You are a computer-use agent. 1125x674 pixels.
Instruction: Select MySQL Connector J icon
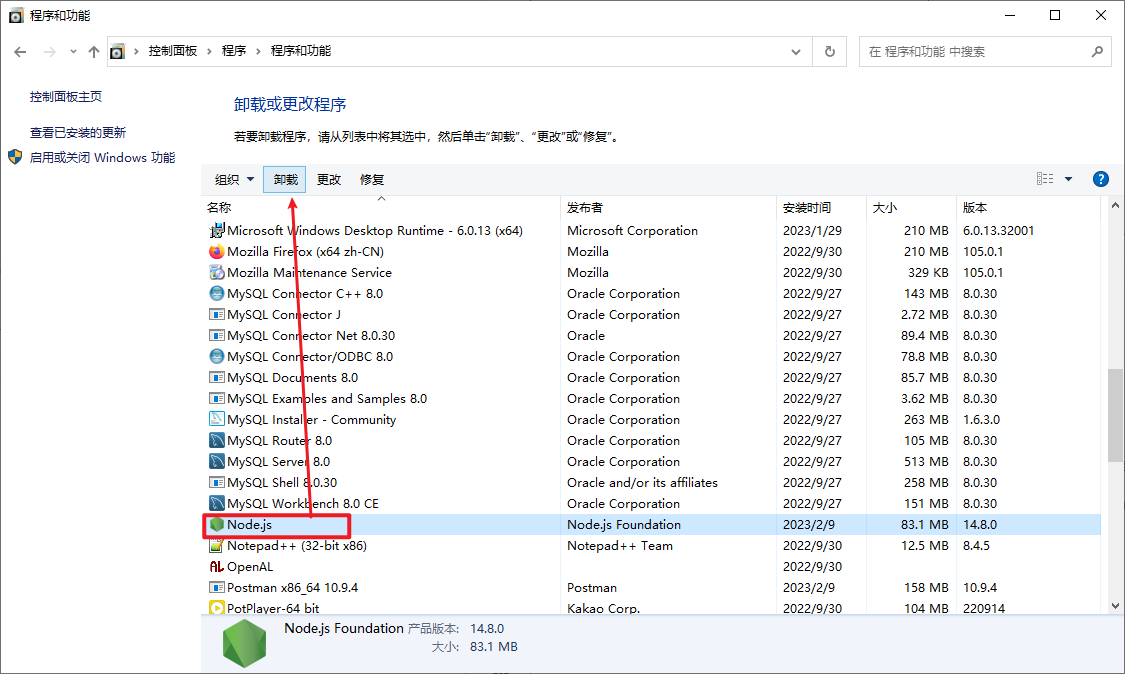[217, 314]
